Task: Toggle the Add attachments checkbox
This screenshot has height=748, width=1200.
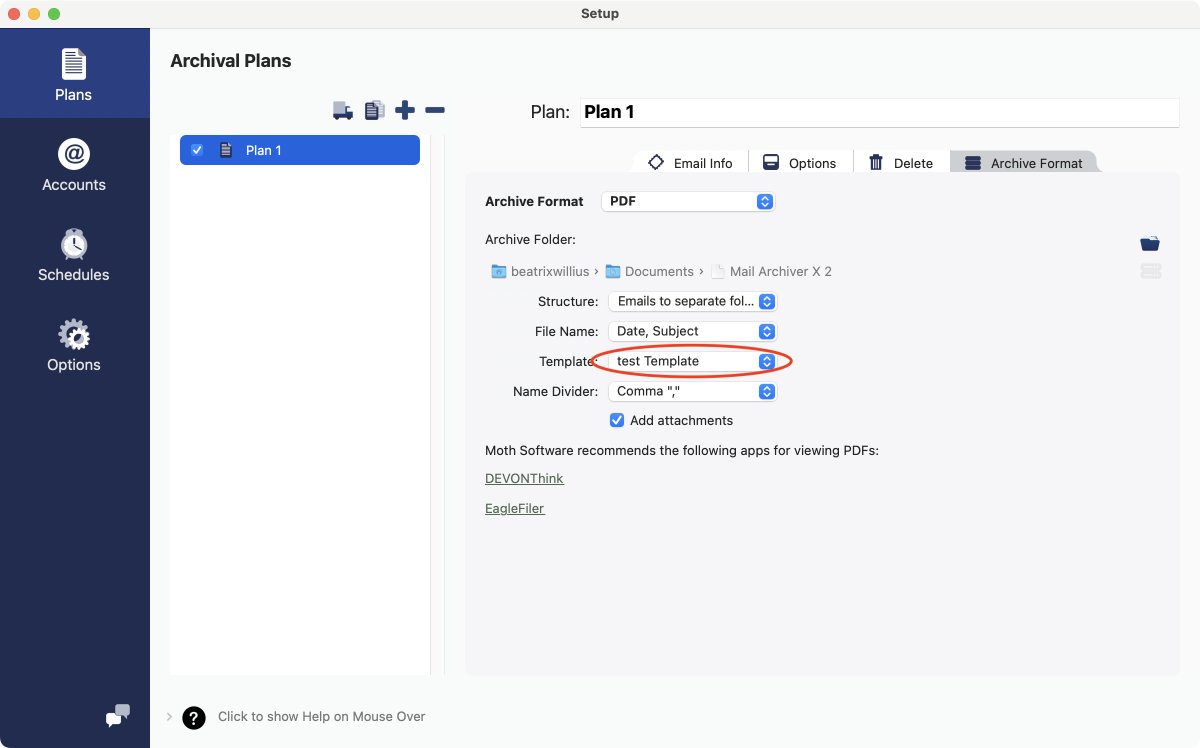Action: (617, 420)
